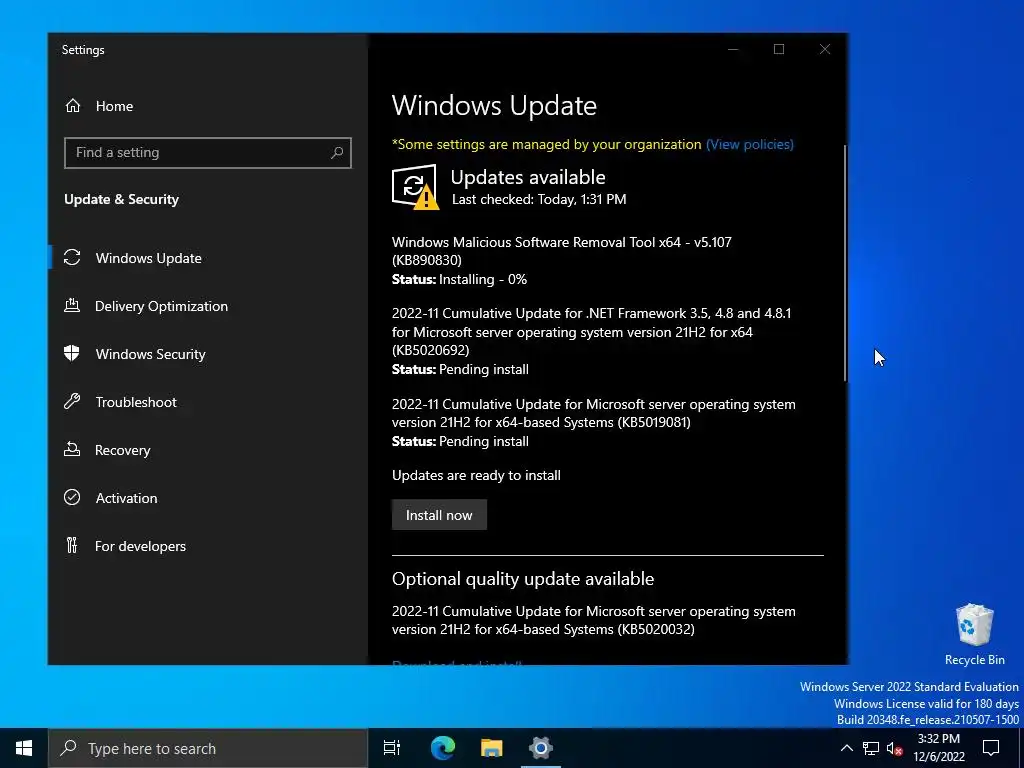Click the Activation checkmark circle icon

(72, 497)
